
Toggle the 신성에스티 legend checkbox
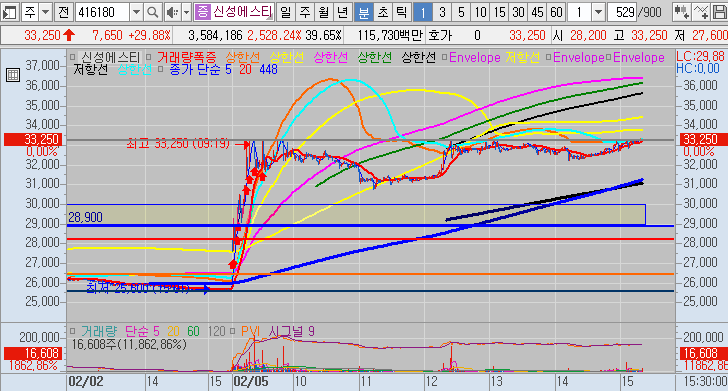point(72,58)
